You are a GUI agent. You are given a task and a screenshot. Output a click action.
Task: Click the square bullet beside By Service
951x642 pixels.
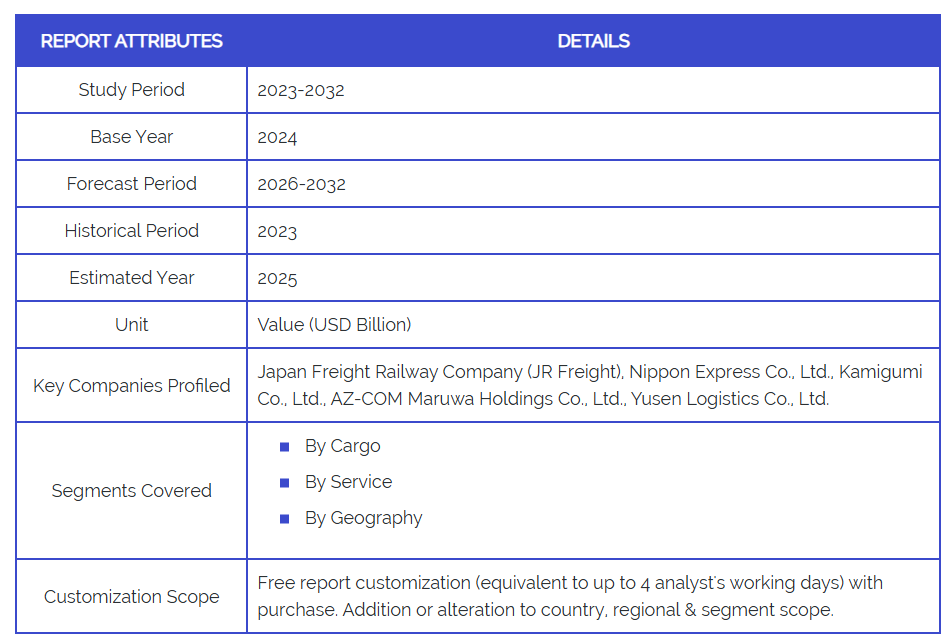(284, 483)
